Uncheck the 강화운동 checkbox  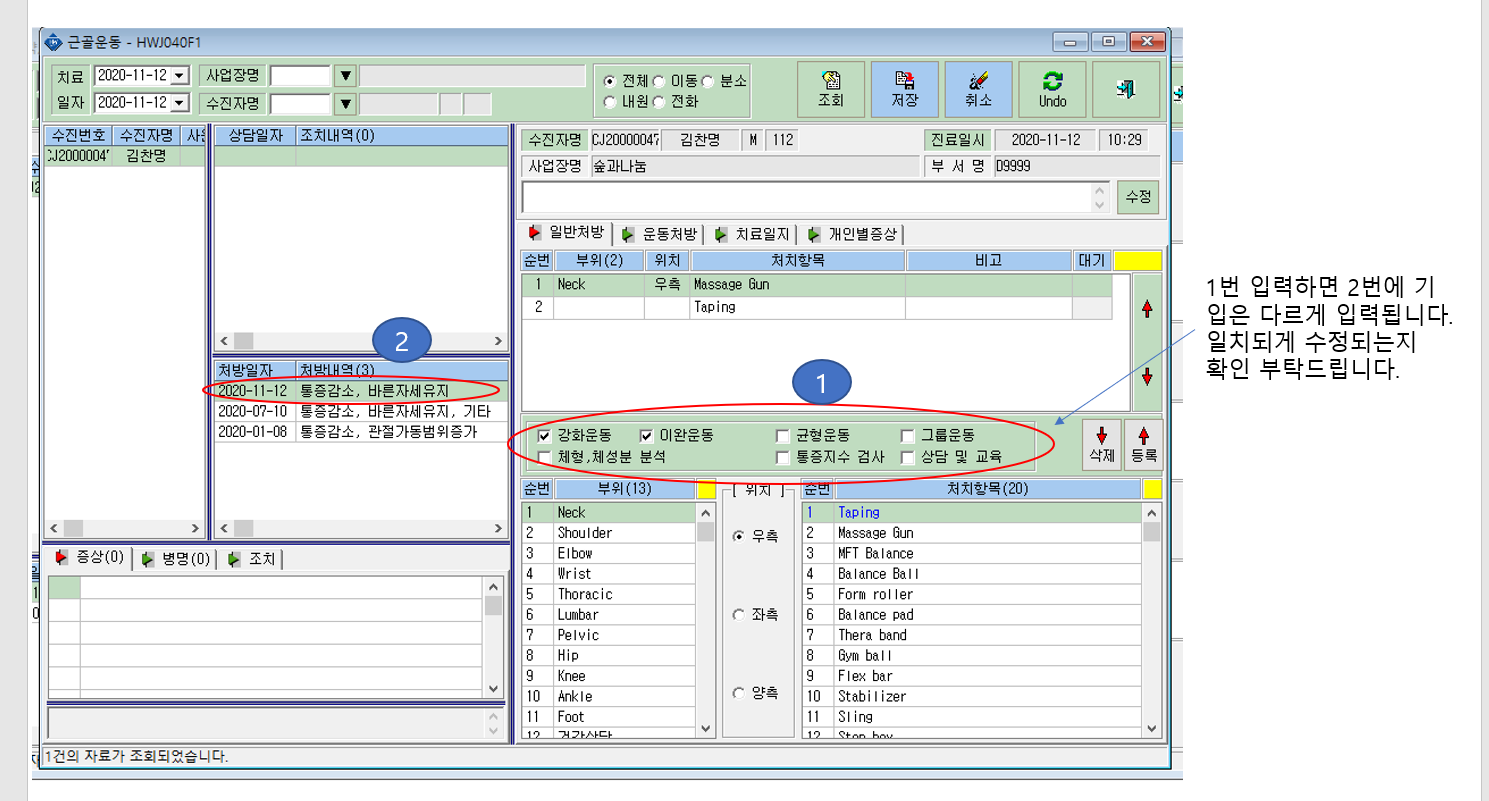click(x=545, y=436)
